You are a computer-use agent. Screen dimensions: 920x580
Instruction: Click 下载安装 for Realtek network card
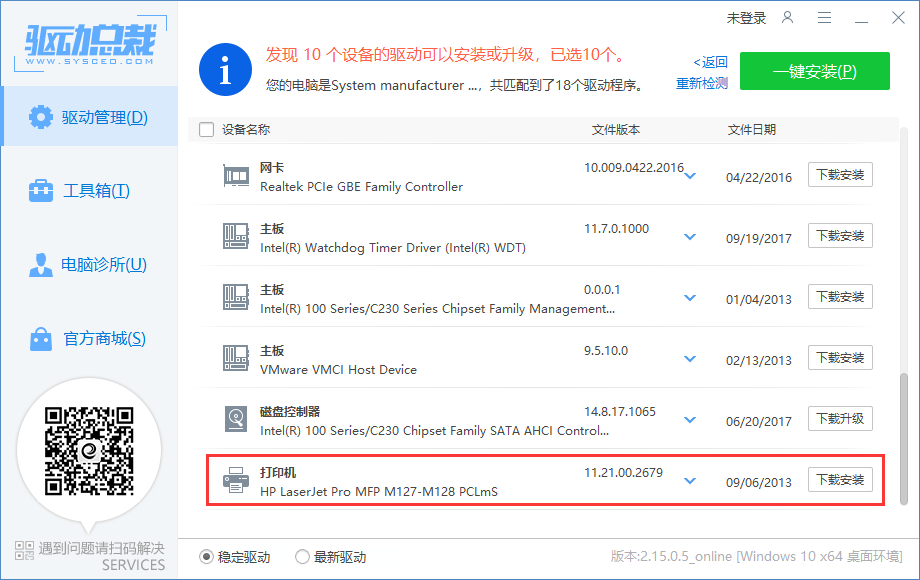click(x=840, y=175)
